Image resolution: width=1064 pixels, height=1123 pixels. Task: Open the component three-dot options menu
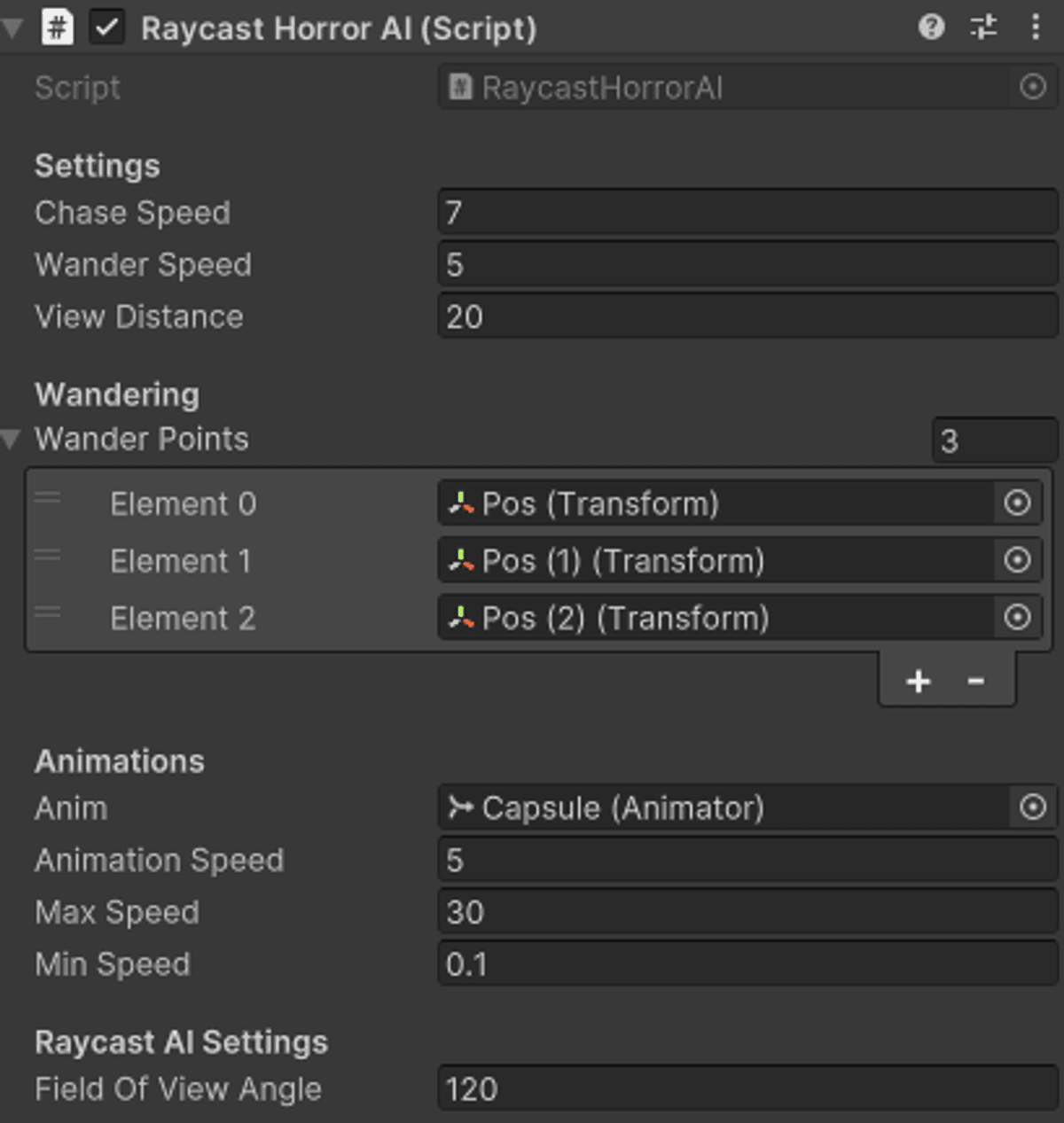click(1035, 27)
